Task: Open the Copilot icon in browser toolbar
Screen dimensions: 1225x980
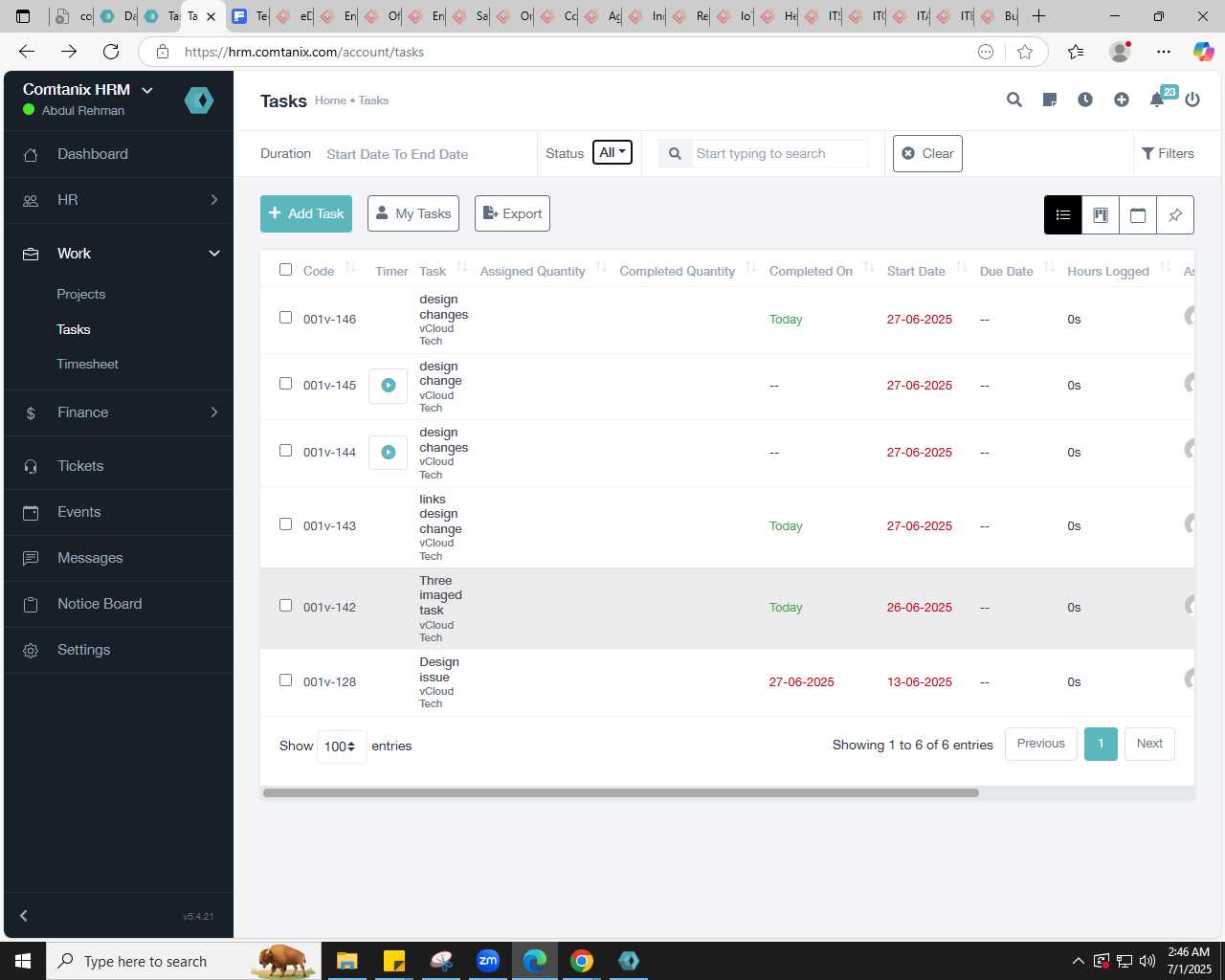Action: (x=1203, y=52)
